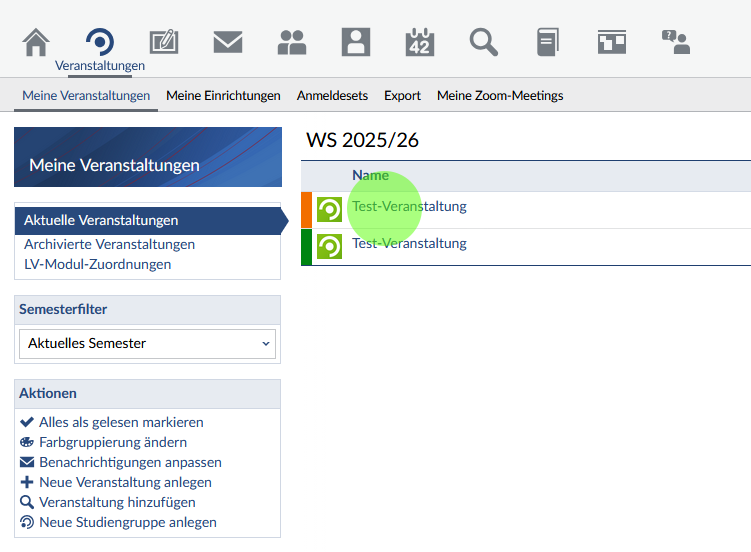Open the profile person icon

coord(355,42)
